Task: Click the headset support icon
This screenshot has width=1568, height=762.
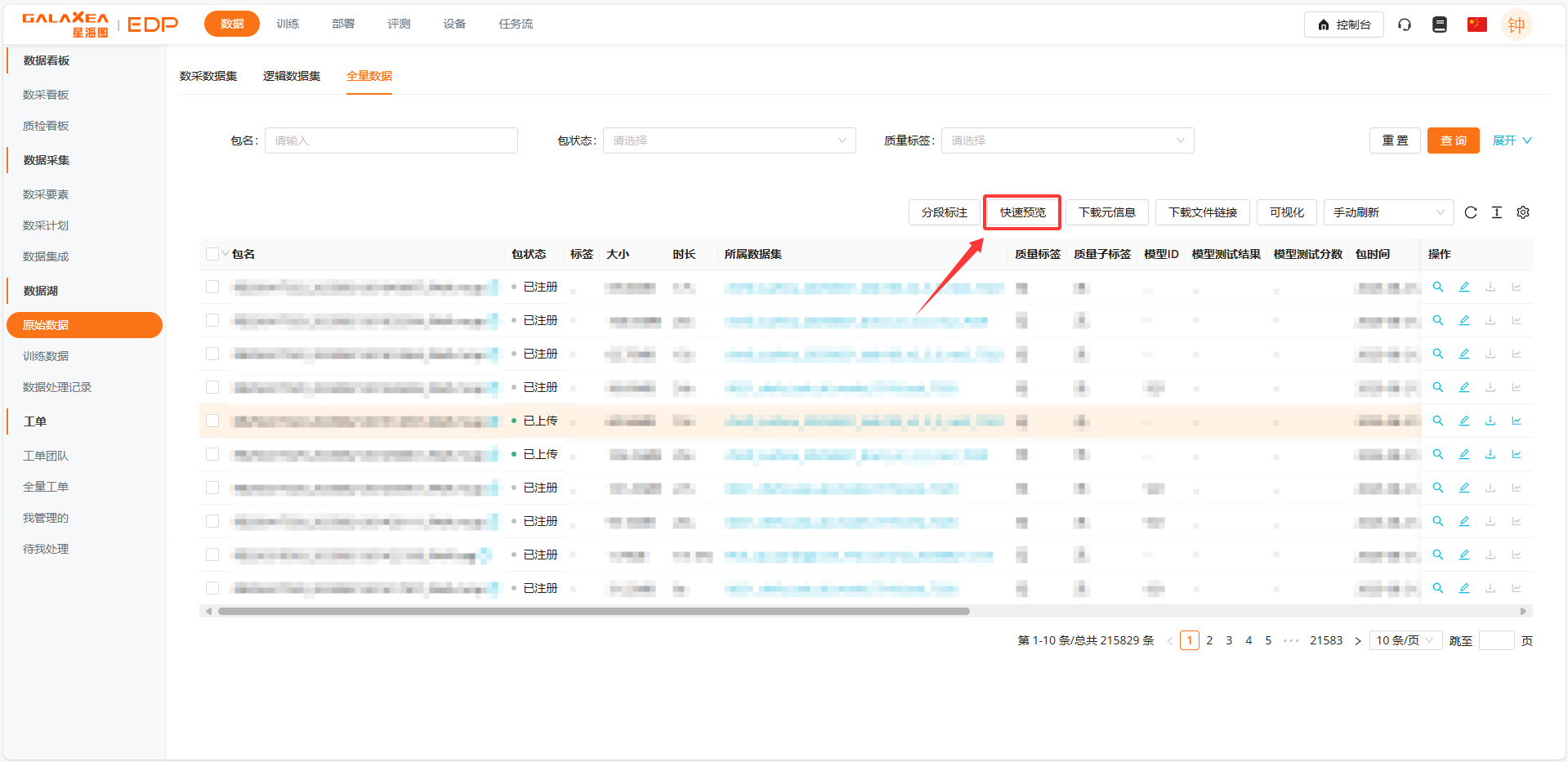Action: (1404, 25)
